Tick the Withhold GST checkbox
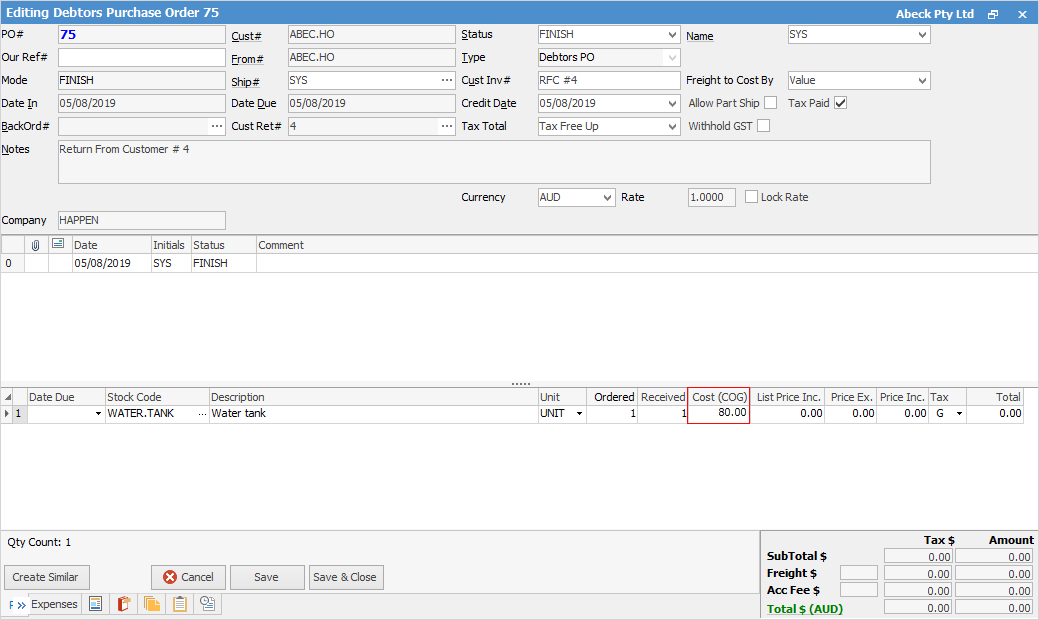 point(764,126)
